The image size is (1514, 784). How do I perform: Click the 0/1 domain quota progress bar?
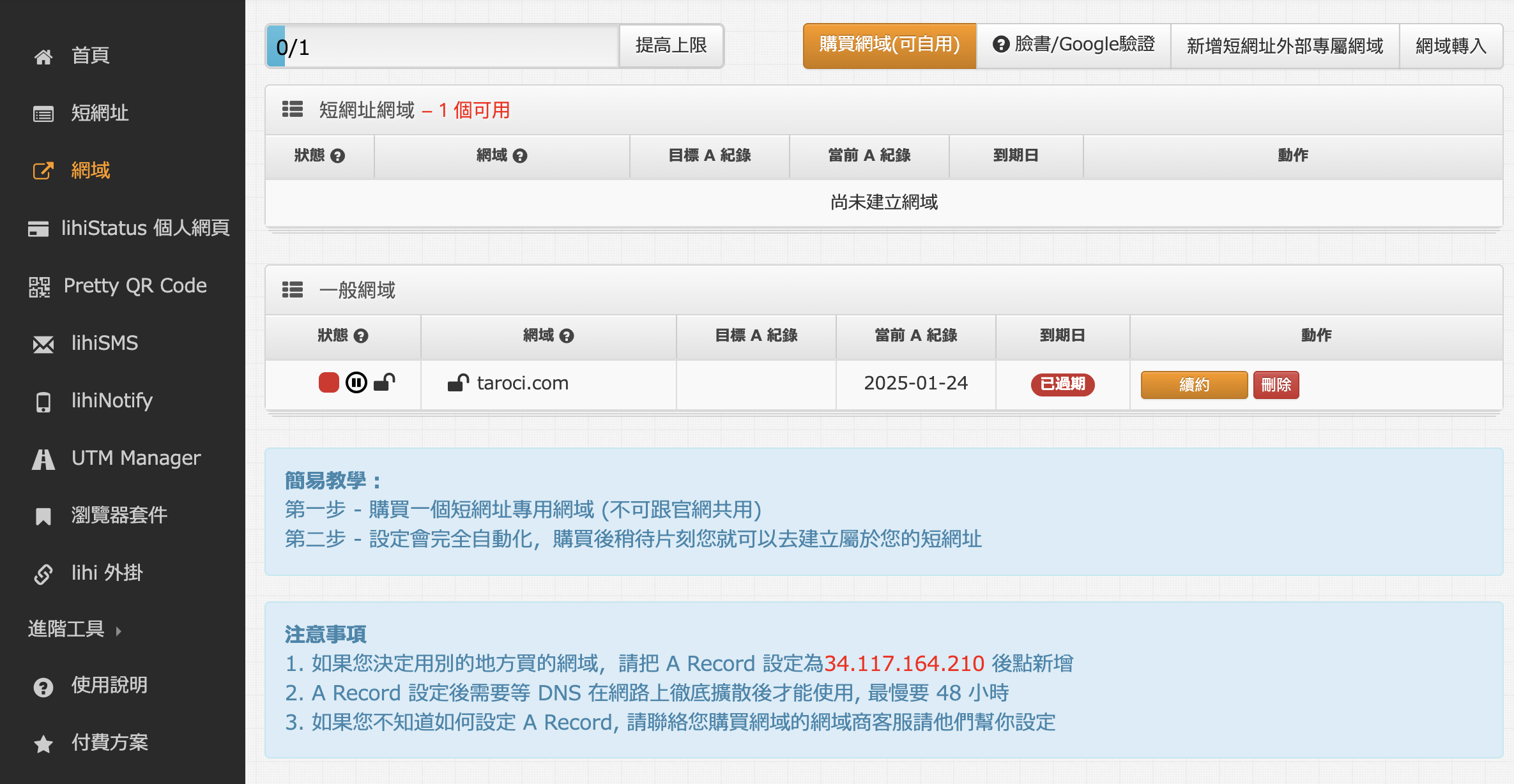(443, 46)
